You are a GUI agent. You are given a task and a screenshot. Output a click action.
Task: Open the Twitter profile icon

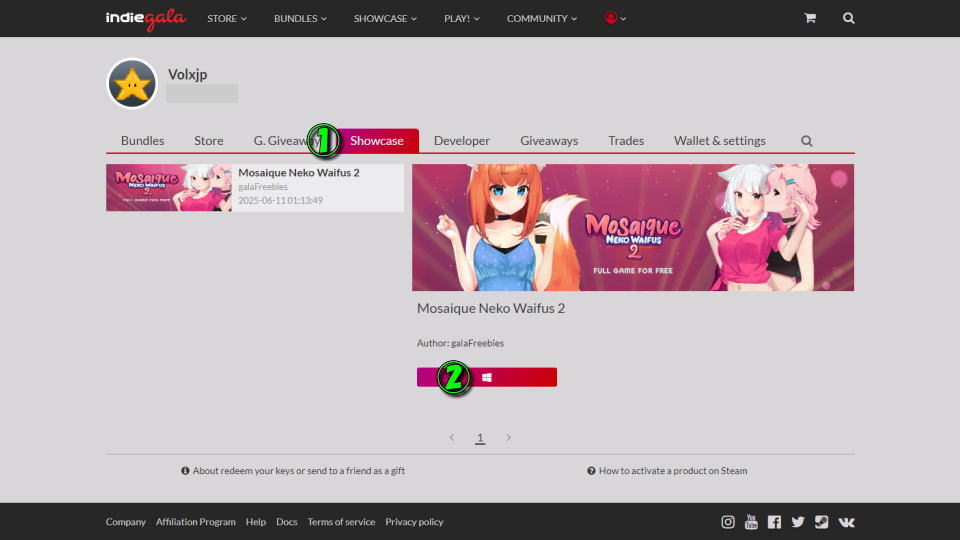(x=798, y=522)
